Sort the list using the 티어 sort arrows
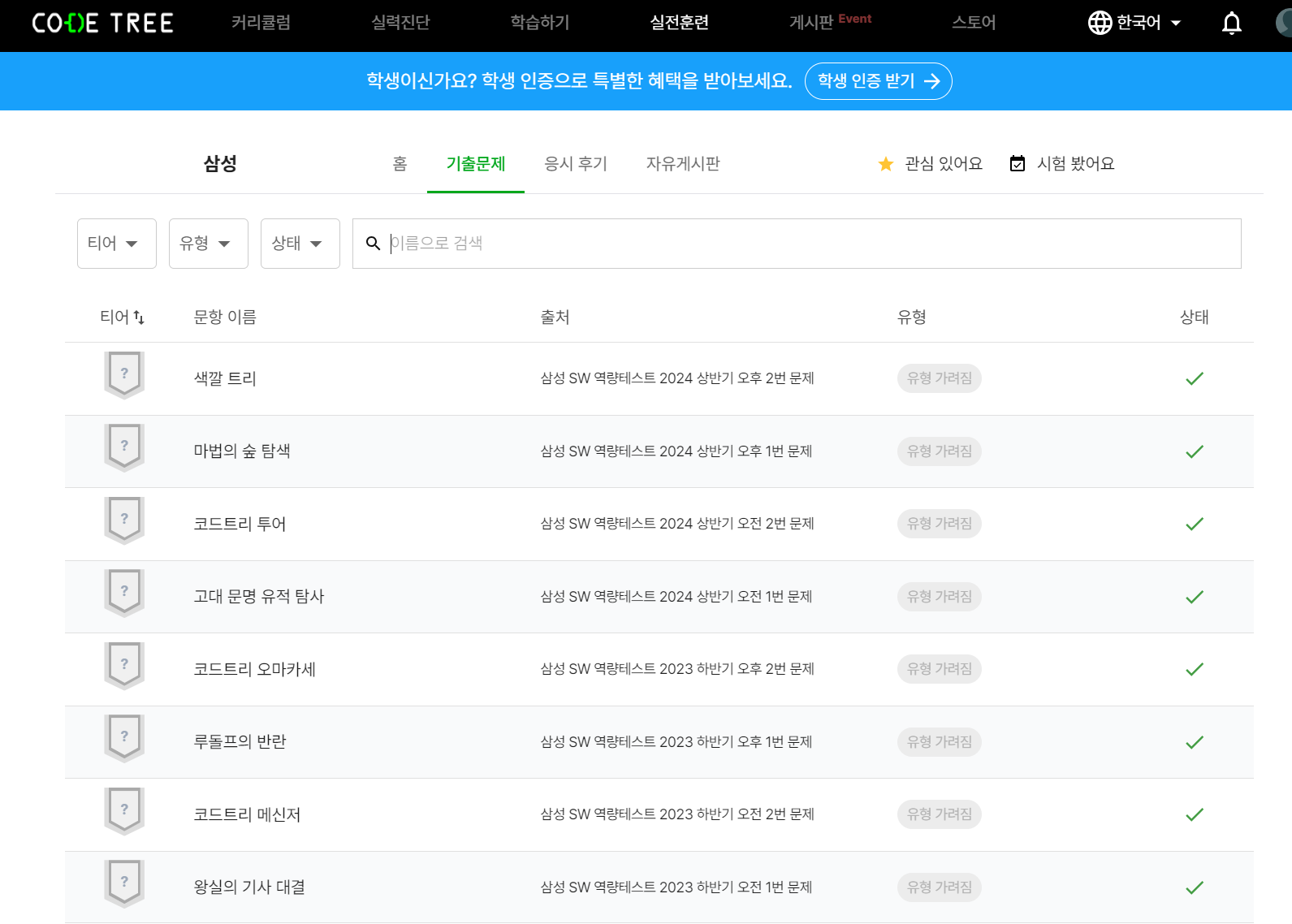Image resolution: width=1292 pixels, height=924 pixels. [139, 317]
